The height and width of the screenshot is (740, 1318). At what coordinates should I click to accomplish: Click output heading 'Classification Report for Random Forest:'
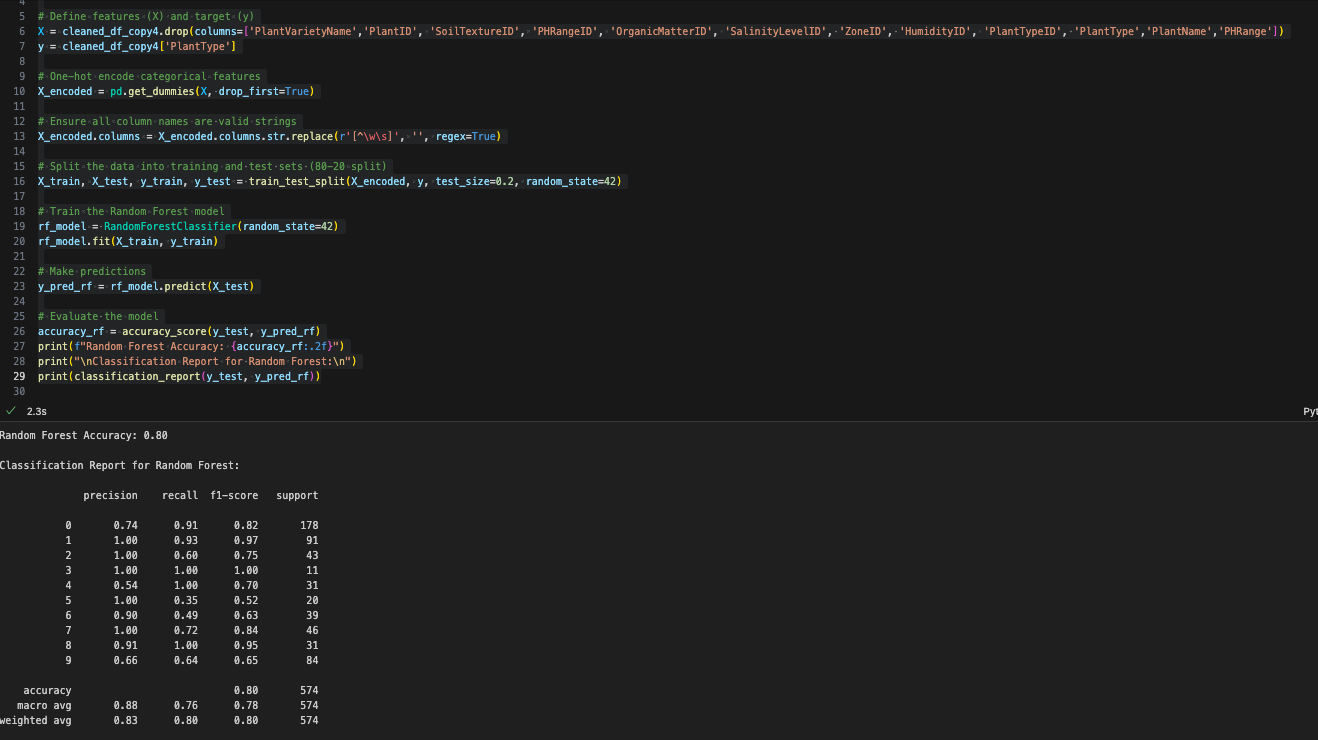point(120,465)
